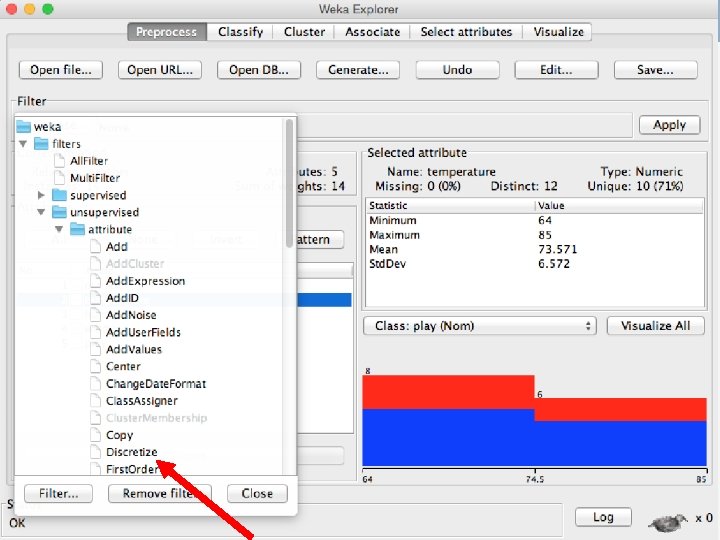This screenshot has height=540, width=720.
Task: Expand the supervised tree node
Action: click(x=41, y=195)
